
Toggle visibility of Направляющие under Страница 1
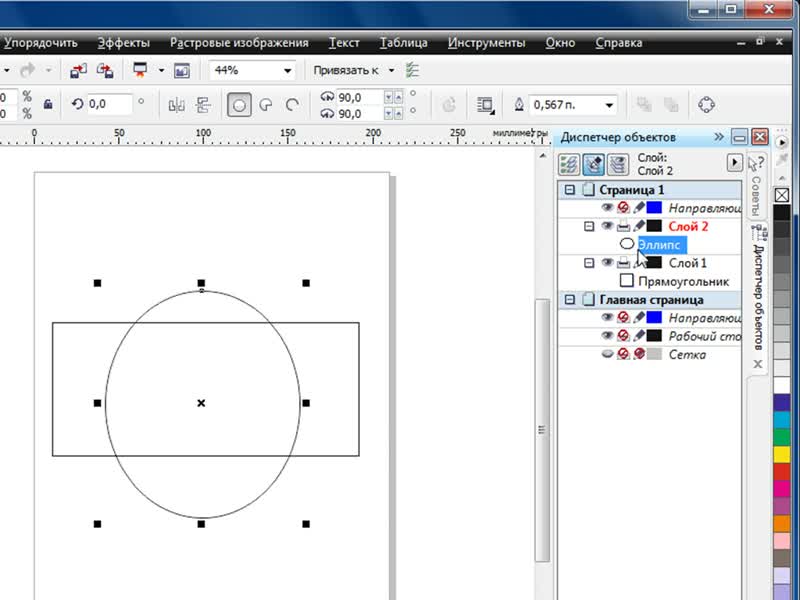tap(607, 207)
